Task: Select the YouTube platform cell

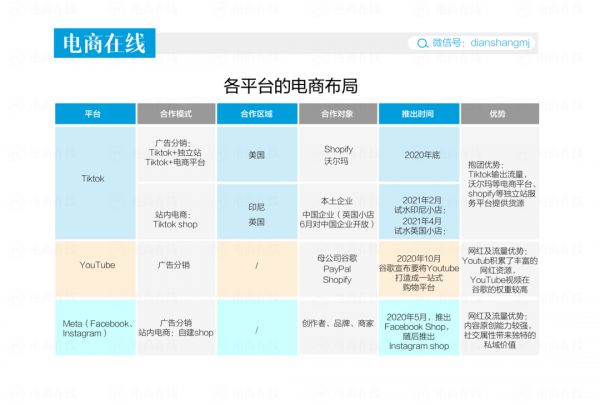Action: coord(93,265)
